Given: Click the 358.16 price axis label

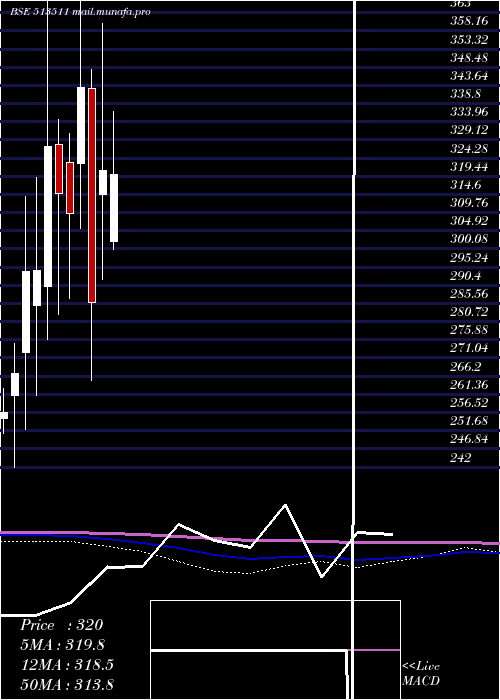Looking at the screenshot, I should (469, 21).
